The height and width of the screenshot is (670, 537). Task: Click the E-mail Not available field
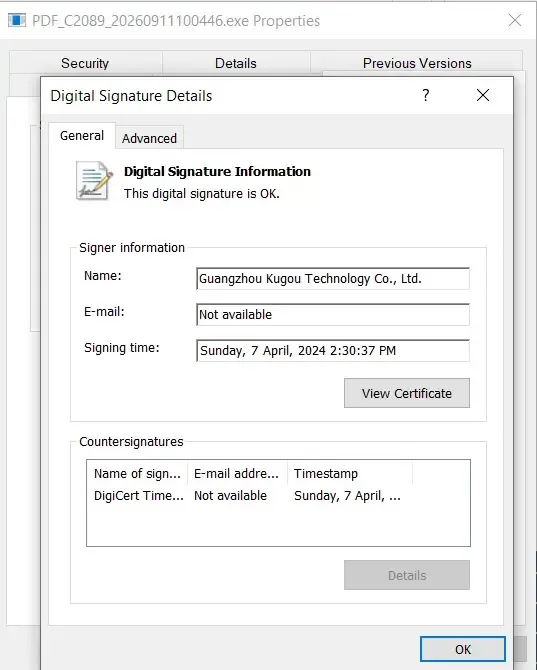[x=333, y=314]
